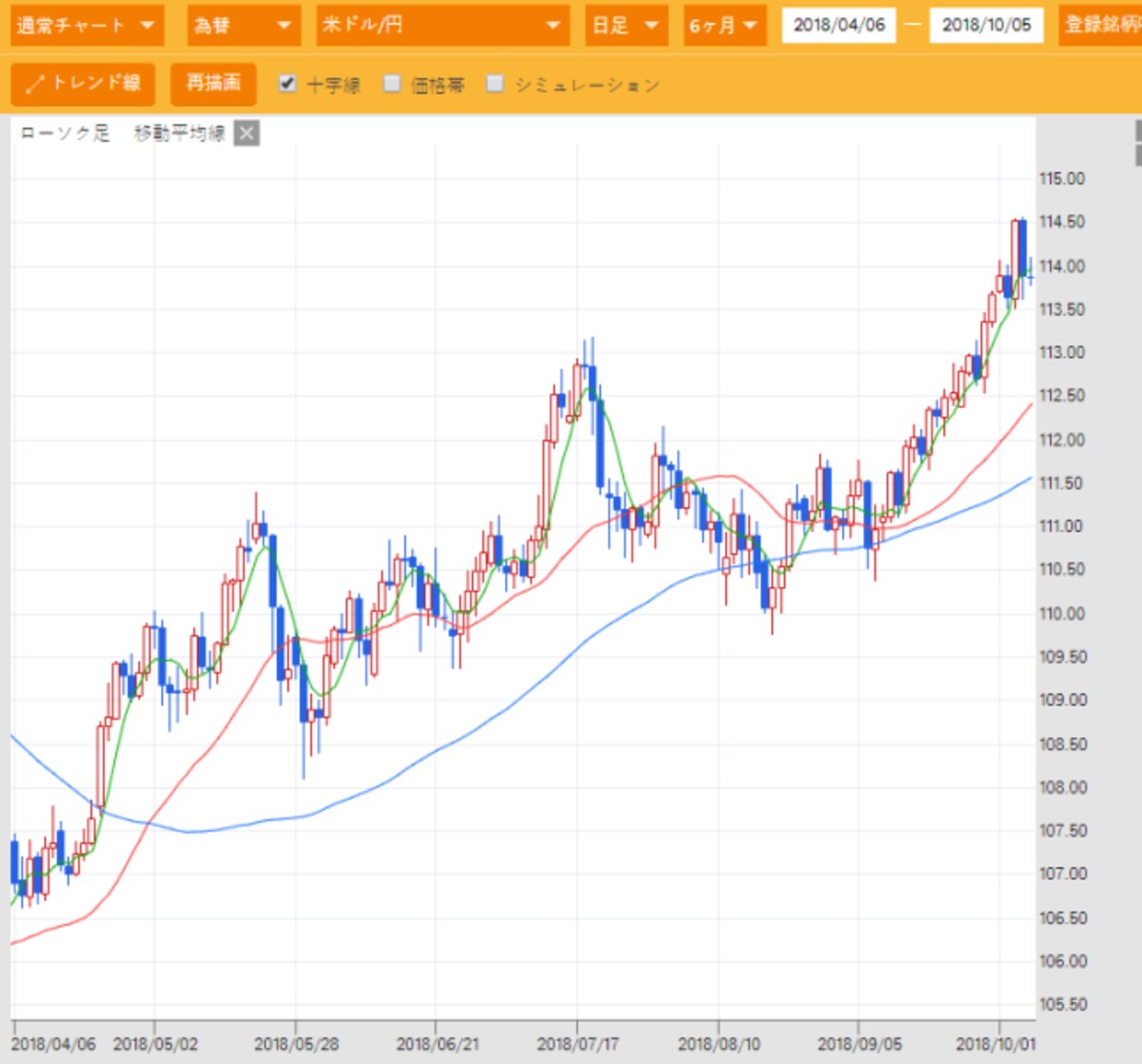Image resolution: width=1142 pixels, height=1064 pixels.
Task: Open the 為替 category dropdown
Action: 244,26
